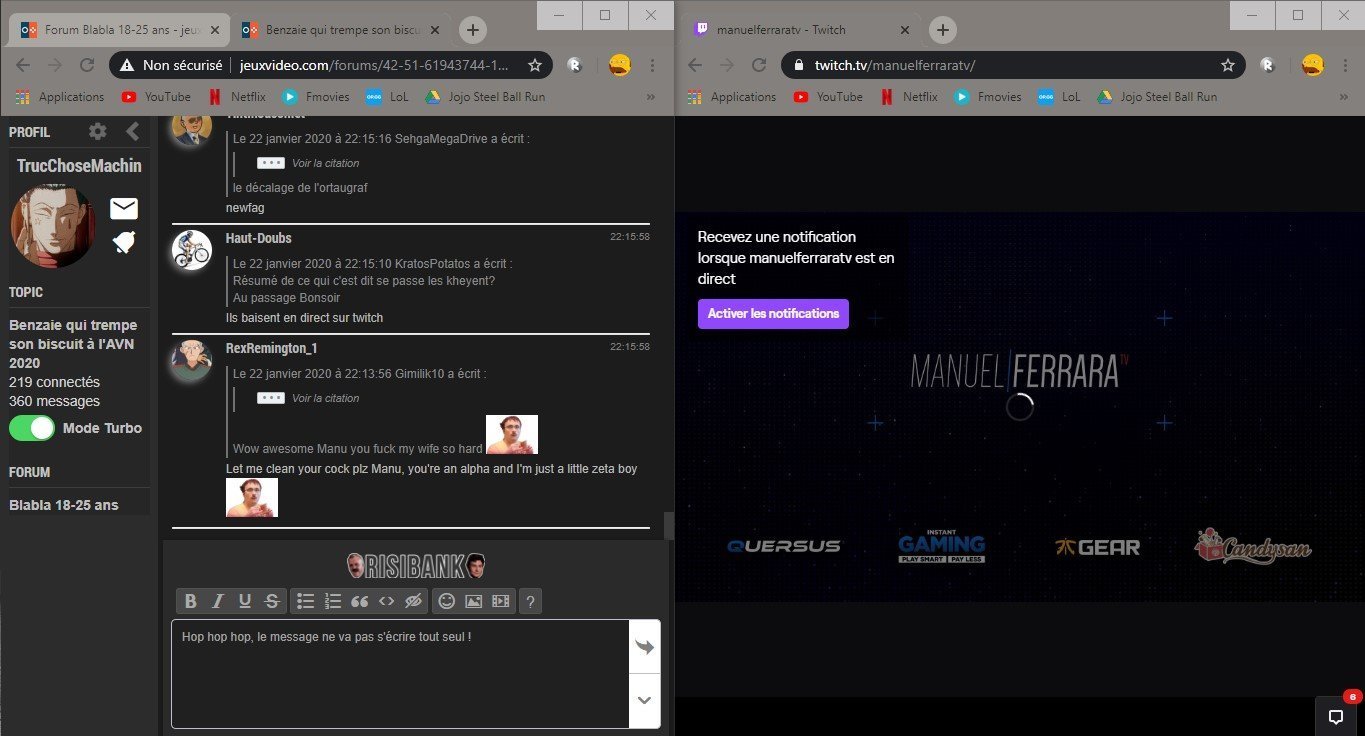
Task: Open the smiley picker
Action: point(447,601)
